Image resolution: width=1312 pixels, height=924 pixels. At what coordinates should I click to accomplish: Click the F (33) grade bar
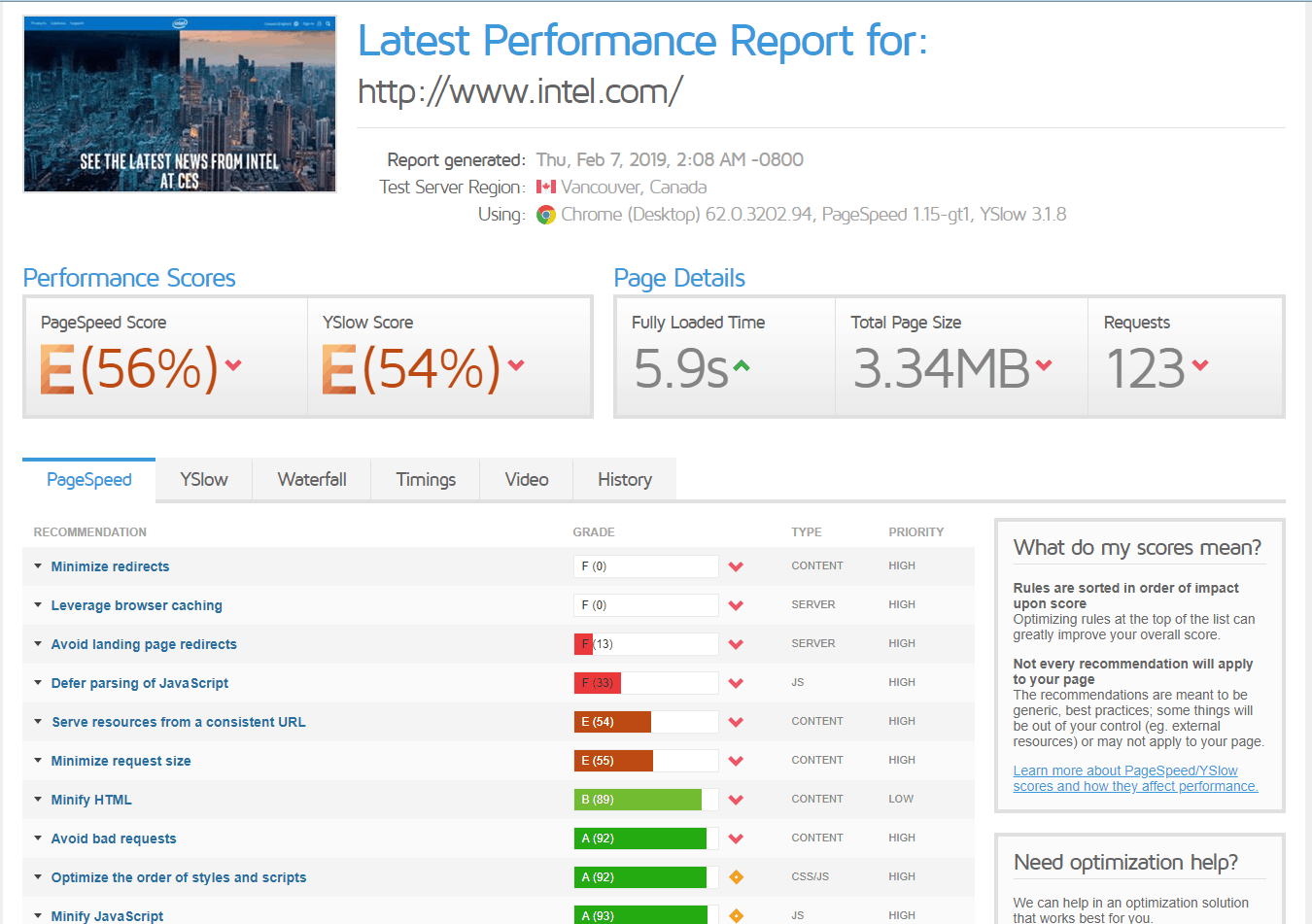(x=646, y=683)
